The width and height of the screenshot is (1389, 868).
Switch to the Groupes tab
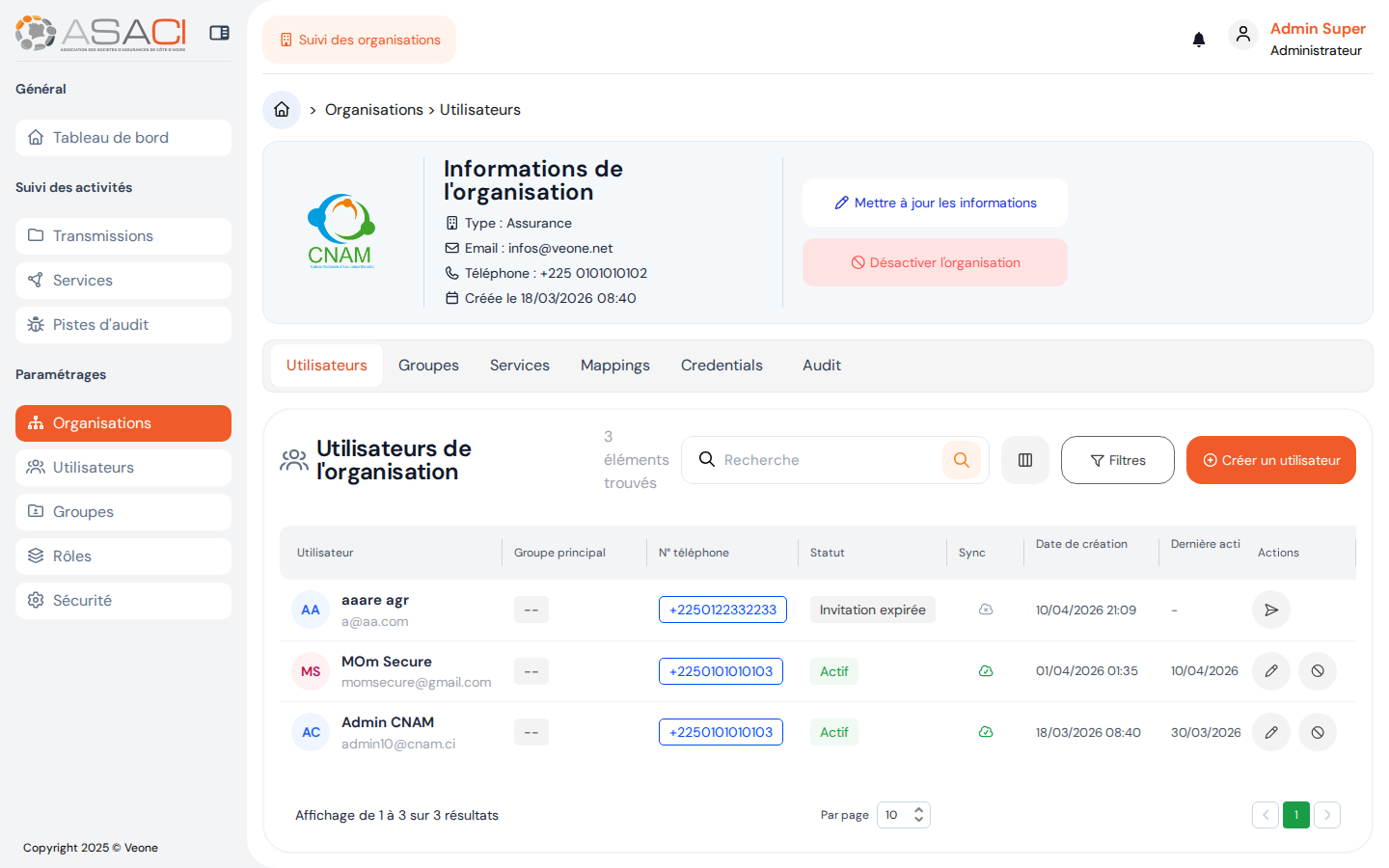point(428,365)
